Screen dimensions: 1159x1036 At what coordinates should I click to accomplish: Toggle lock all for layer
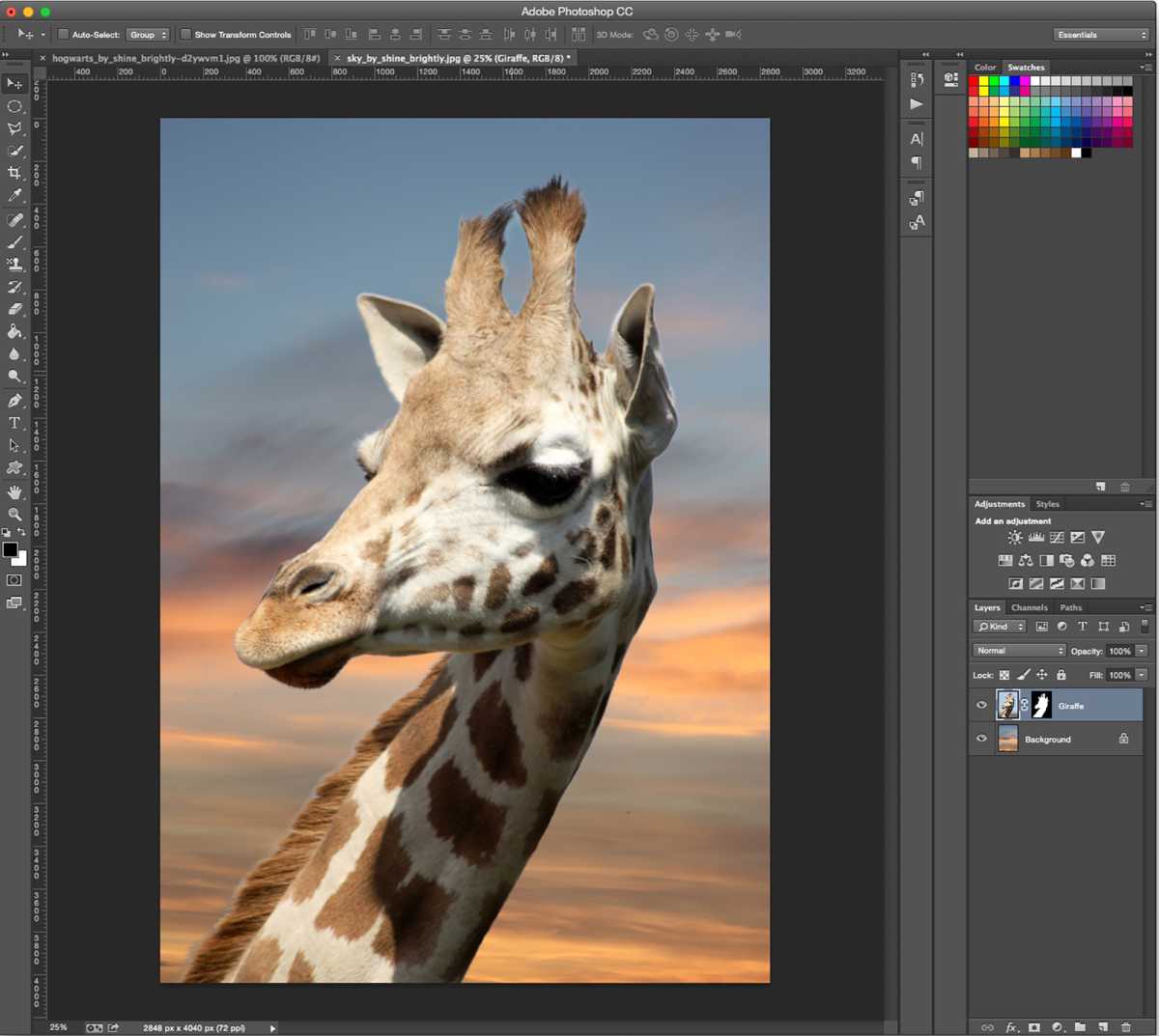click(x=1061, y=675)
